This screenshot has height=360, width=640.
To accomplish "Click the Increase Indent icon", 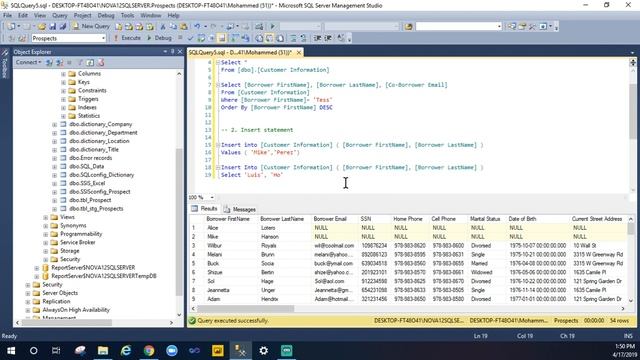I will pyautogui.click(x=328, y=38).
